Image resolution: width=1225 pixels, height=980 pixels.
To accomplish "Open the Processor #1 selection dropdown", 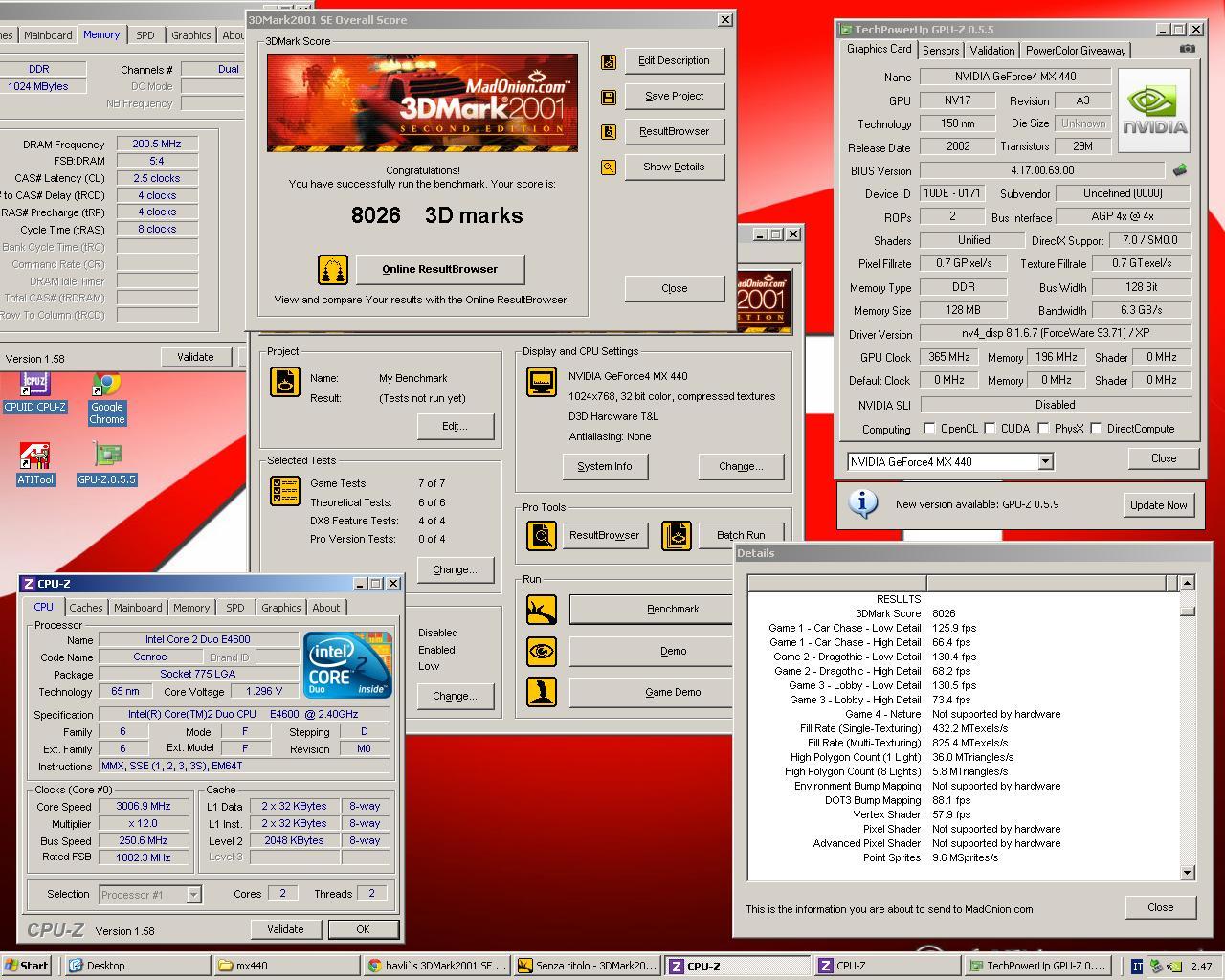I will [193, 895].
